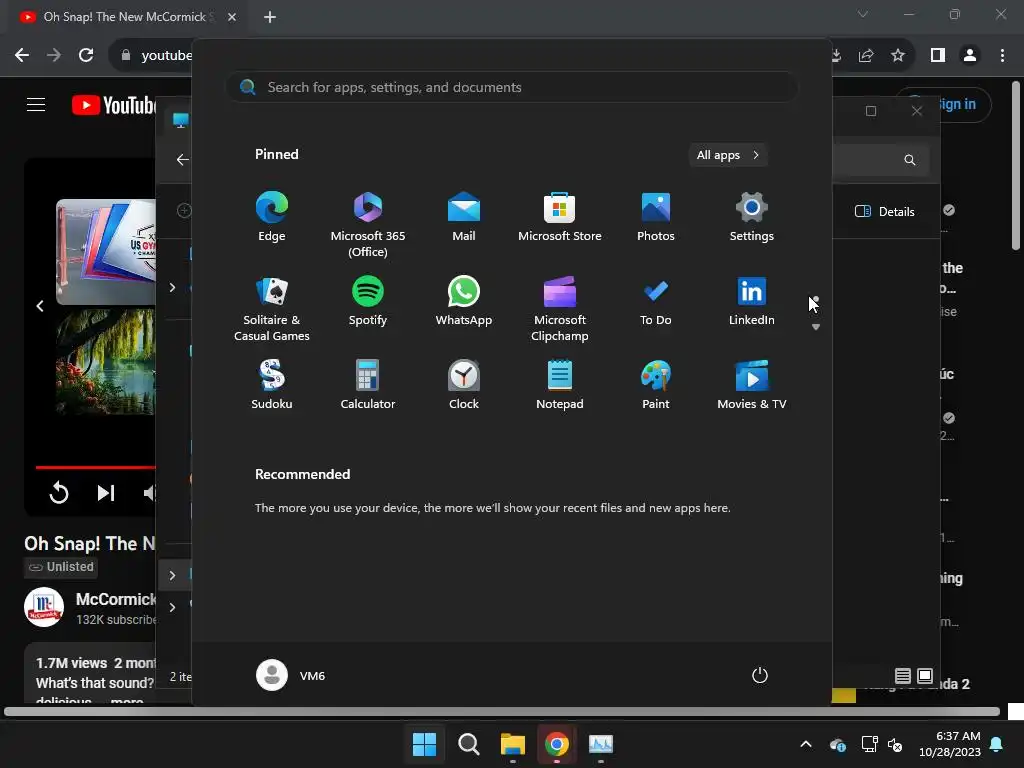Go to next page of pinned apps
Viewport: 1024px width, 768px height.
point(816,327)
